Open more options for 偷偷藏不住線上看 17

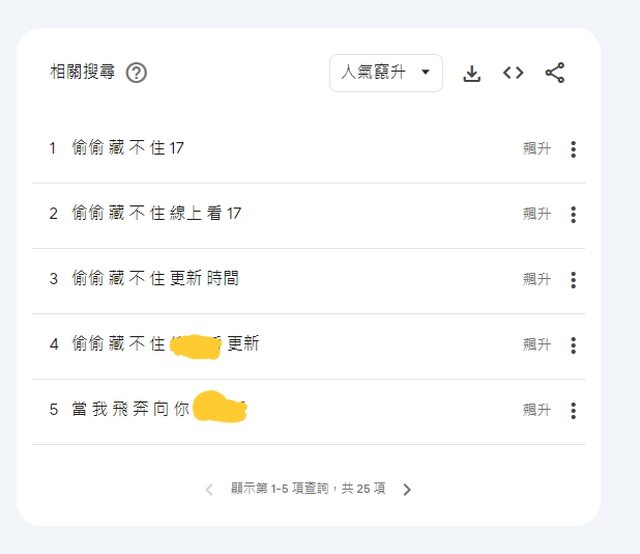point(573,214)
